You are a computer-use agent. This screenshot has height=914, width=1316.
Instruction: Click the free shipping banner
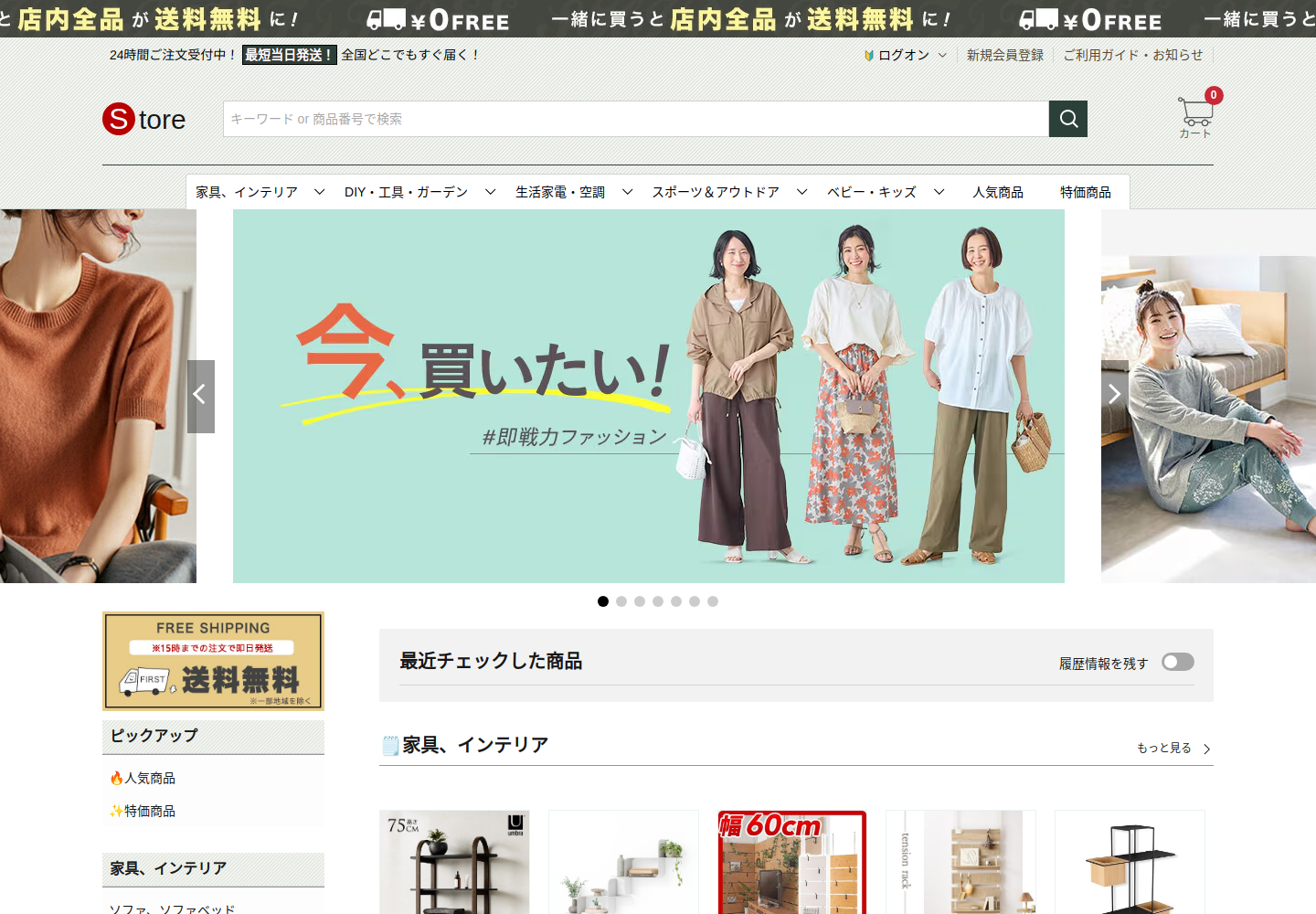tap(213, 661)
